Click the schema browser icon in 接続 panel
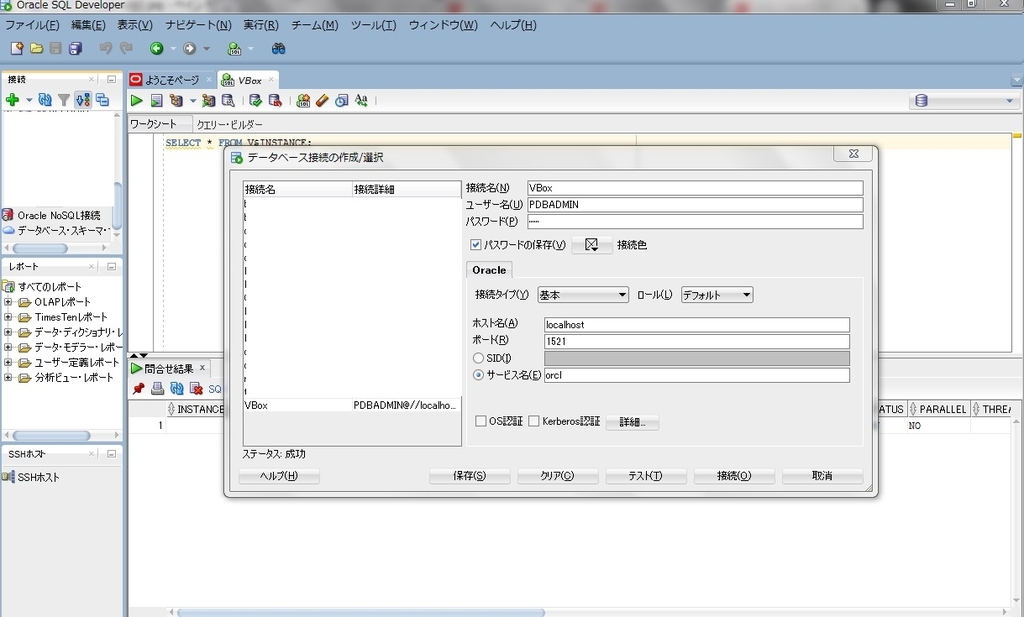1024x617 pixels. pyautogui.click(x=83, y=100)
